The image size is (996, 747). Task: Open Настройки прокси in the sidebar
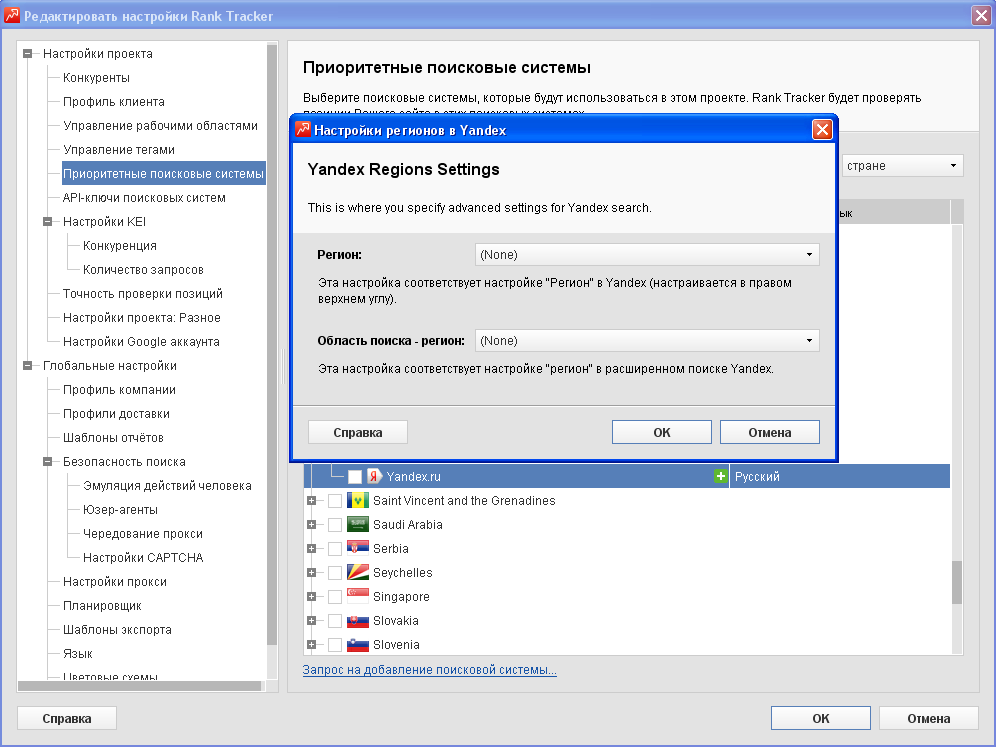tap(115, 582)
